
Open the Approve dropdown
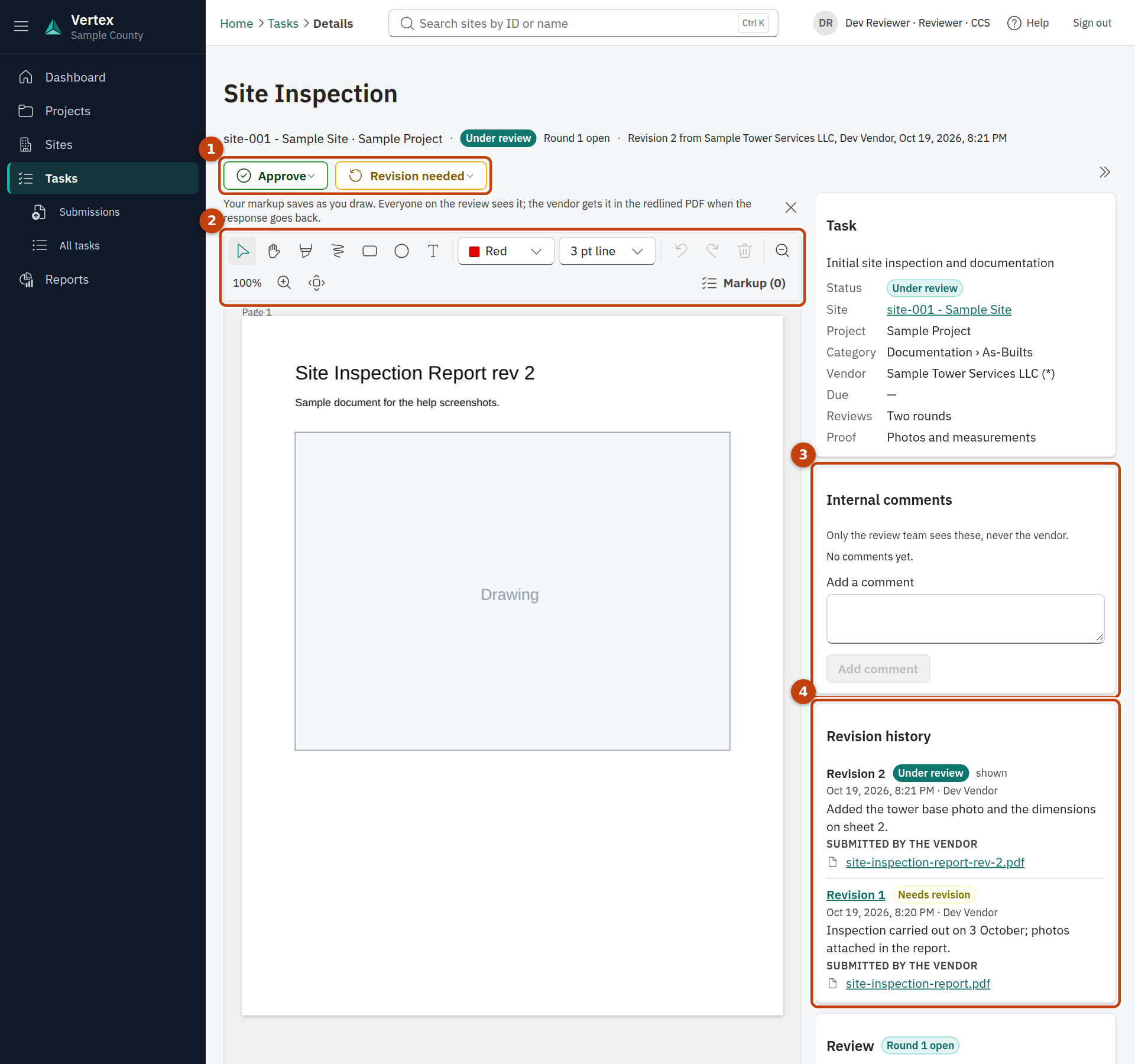point(275,176)
